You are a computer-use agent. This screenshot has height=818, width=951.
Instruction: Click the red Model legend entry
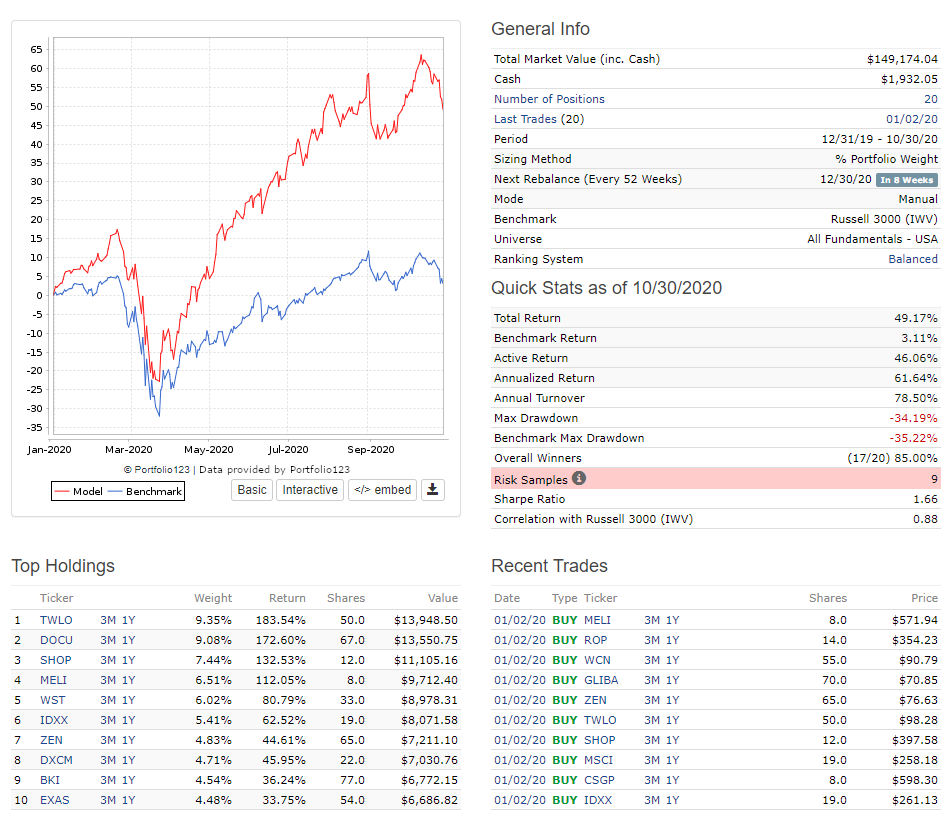coord(78,491)
